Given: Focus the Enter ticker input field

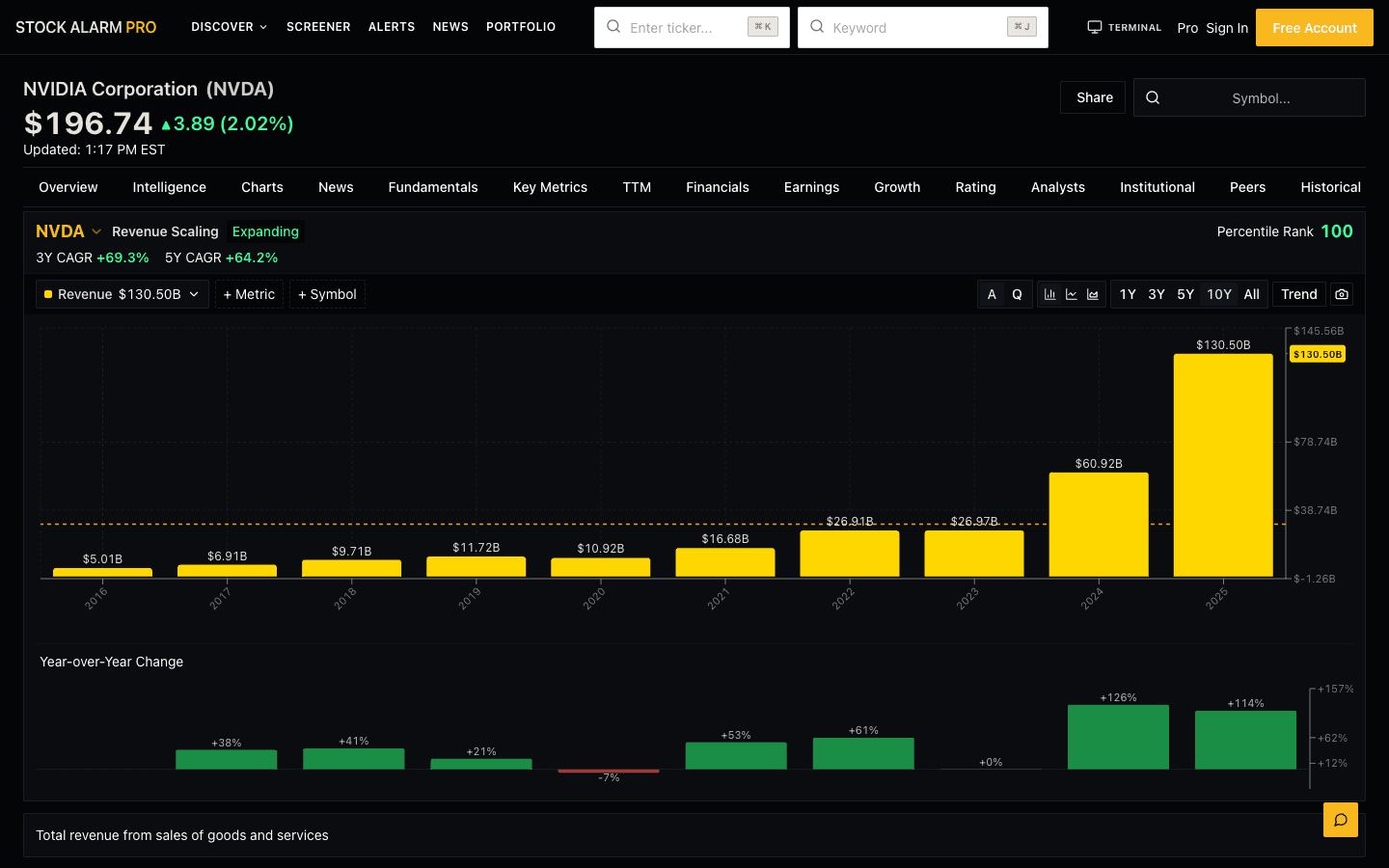Looking at the screenshot, I should (692, 27).
